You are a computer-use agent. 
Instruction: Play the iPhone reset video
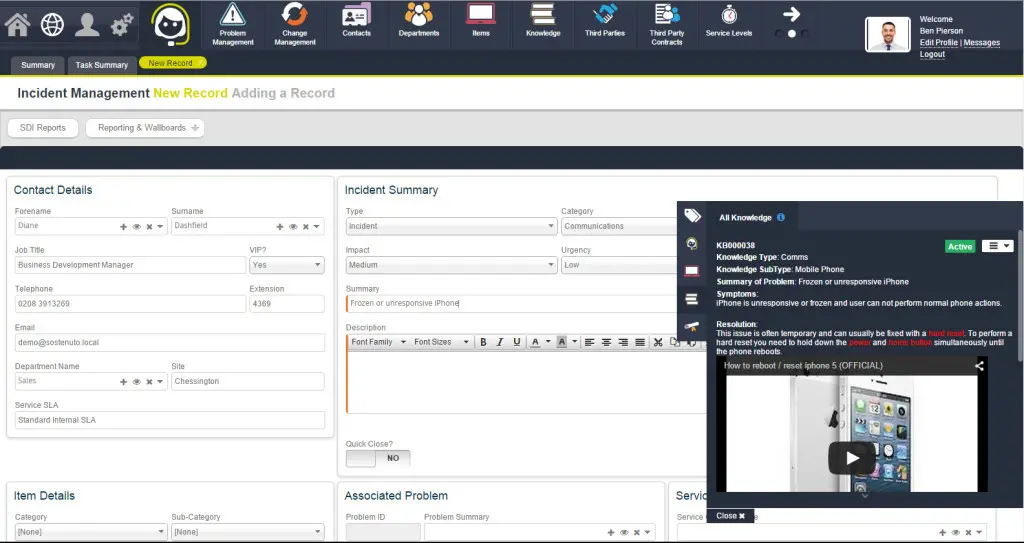click(852, 458)
